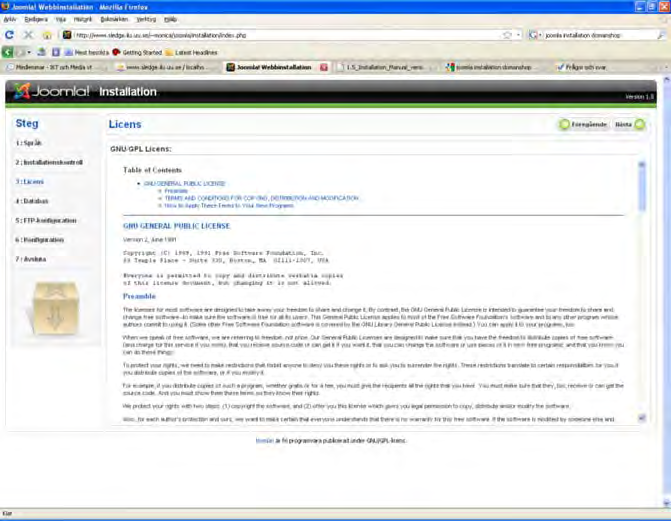Click the browser page scroll-up arrow
This screenshot has width=671, height=521.
[666, 80]
